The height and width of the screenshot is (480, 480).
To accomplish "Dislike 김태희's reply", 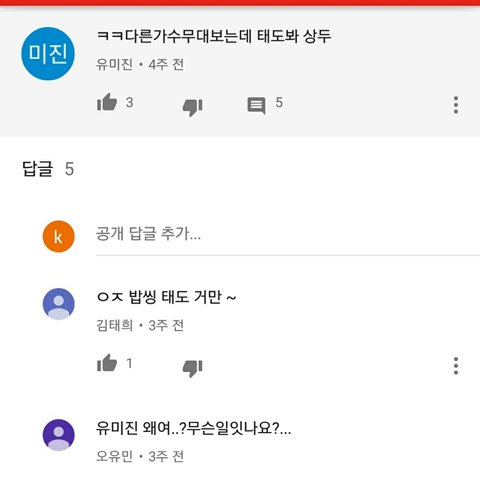I will tap(193, 368).
